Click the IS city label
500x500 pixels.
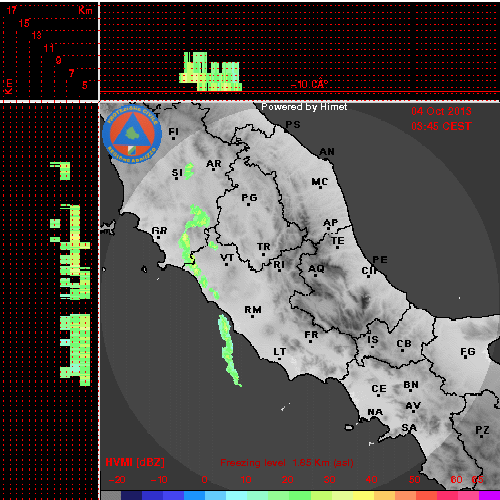373,340
